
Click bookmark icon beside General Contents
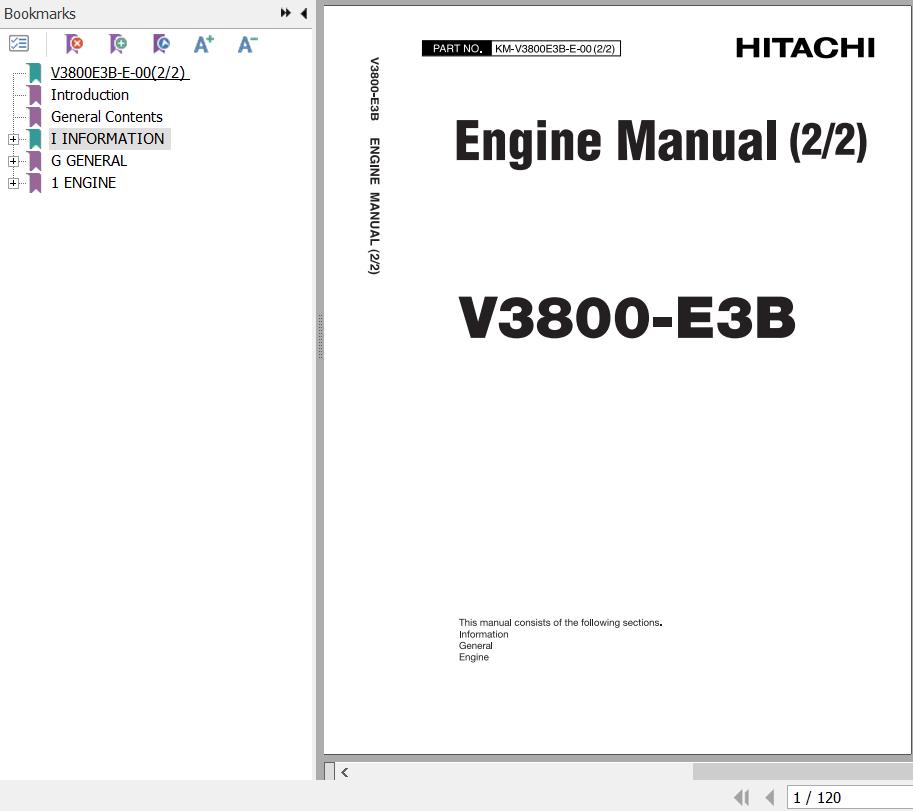pyautogui.click(x=35, y=117)
